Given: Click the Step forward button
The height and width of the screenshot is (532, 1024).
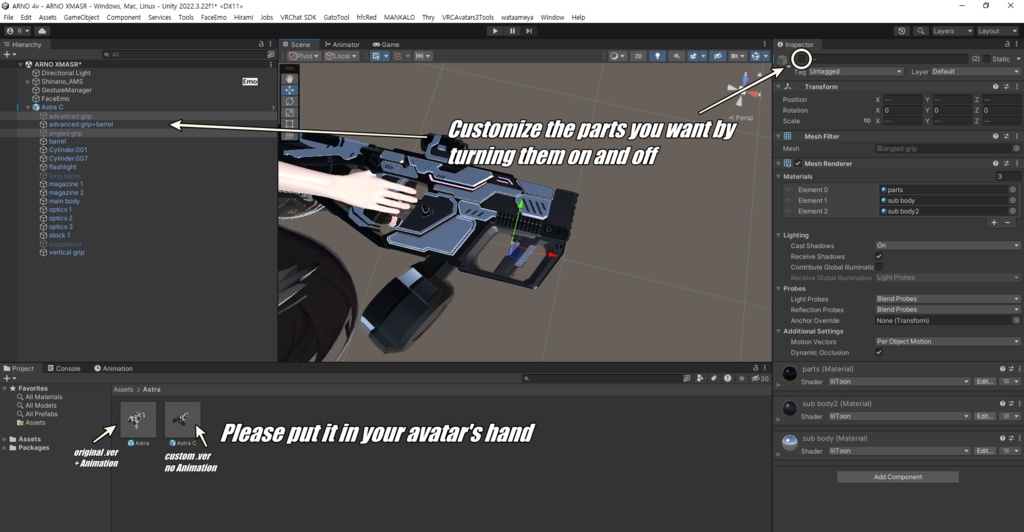Looking at the screenshot, I should pyautogui.click(x=529, y=31).
